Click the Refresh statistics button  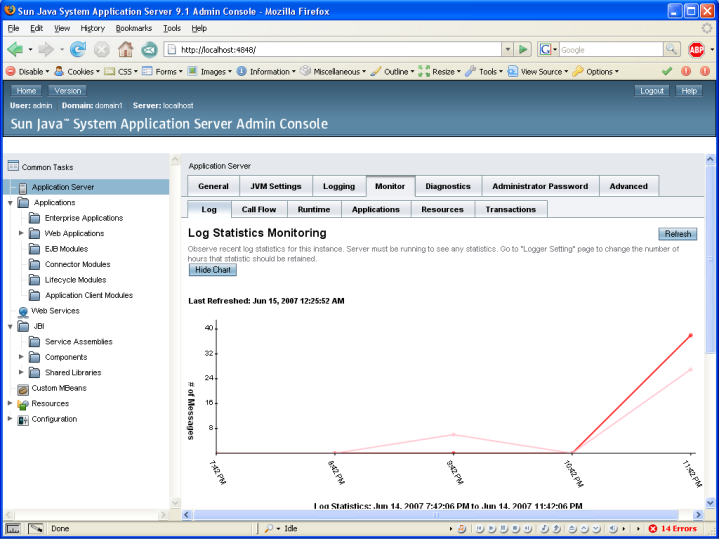pos(678,234)
